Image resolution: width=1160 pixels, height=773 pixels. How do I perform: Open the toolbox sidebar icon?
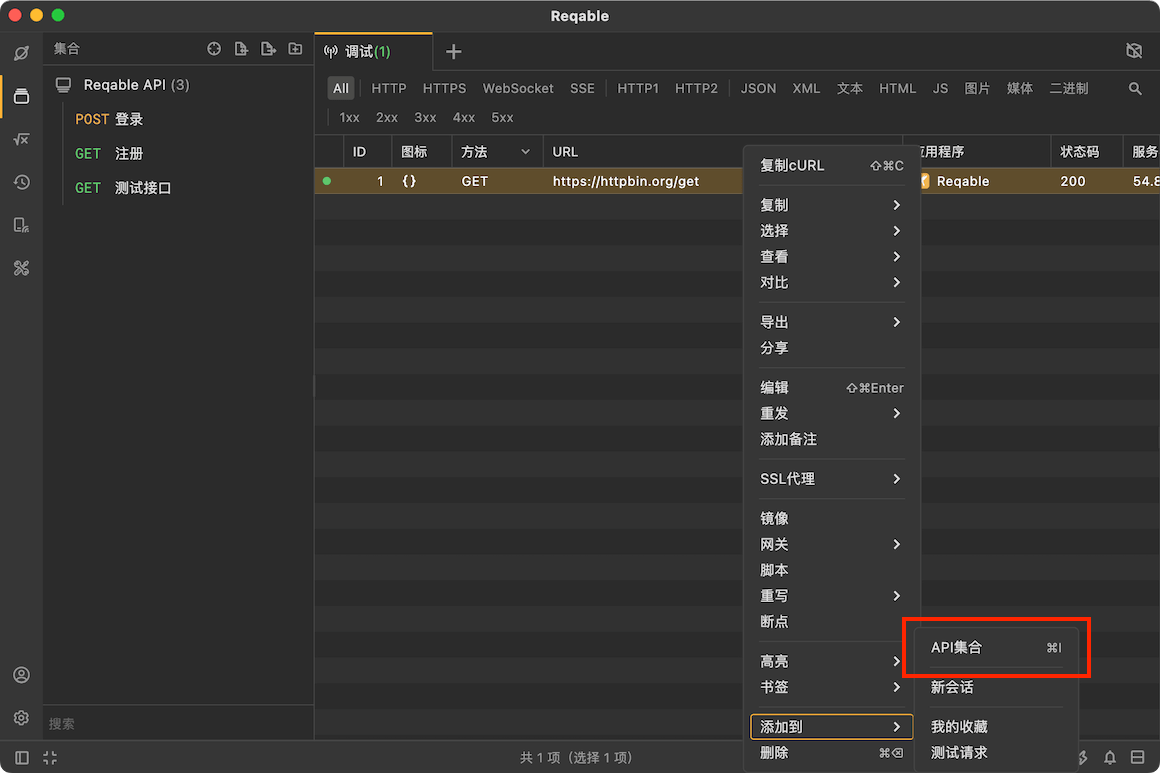coord(21,268)
